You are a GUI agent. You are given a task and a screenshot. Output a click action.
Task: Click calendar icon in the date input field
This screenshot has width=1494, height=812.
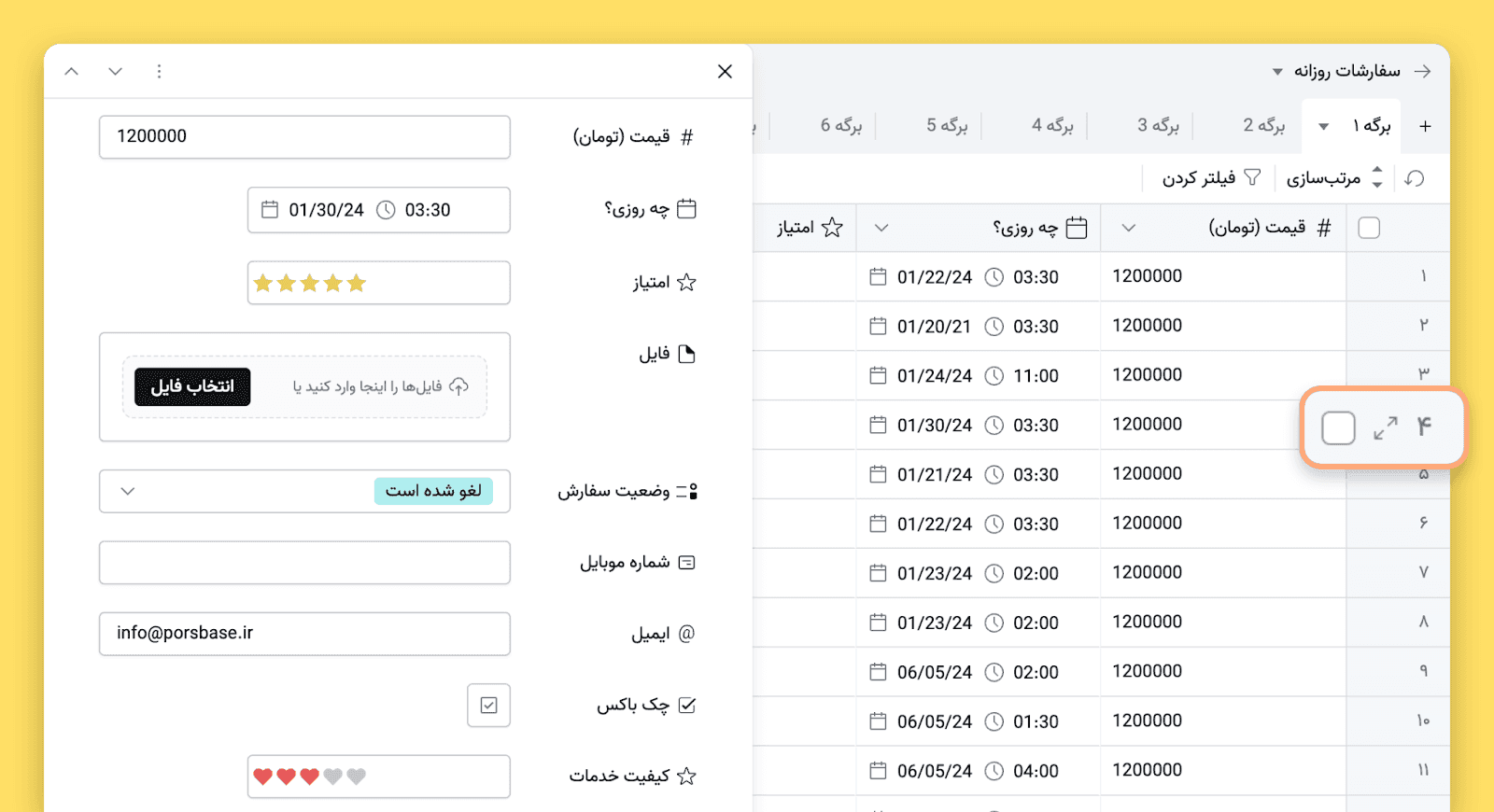click(270, 210)
